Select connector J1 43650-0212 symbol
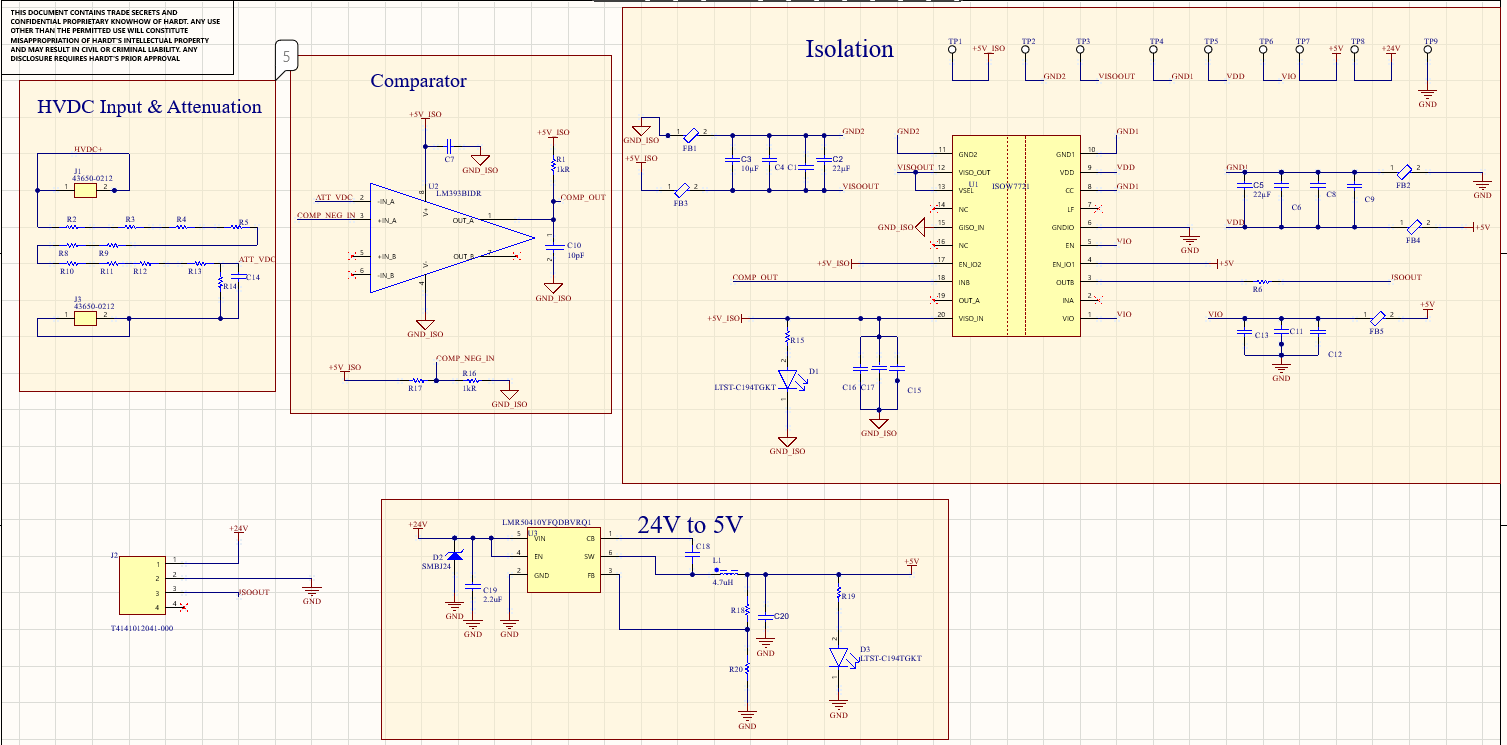This screenshot has height=745, width=1507. click(x=84, y=190)
